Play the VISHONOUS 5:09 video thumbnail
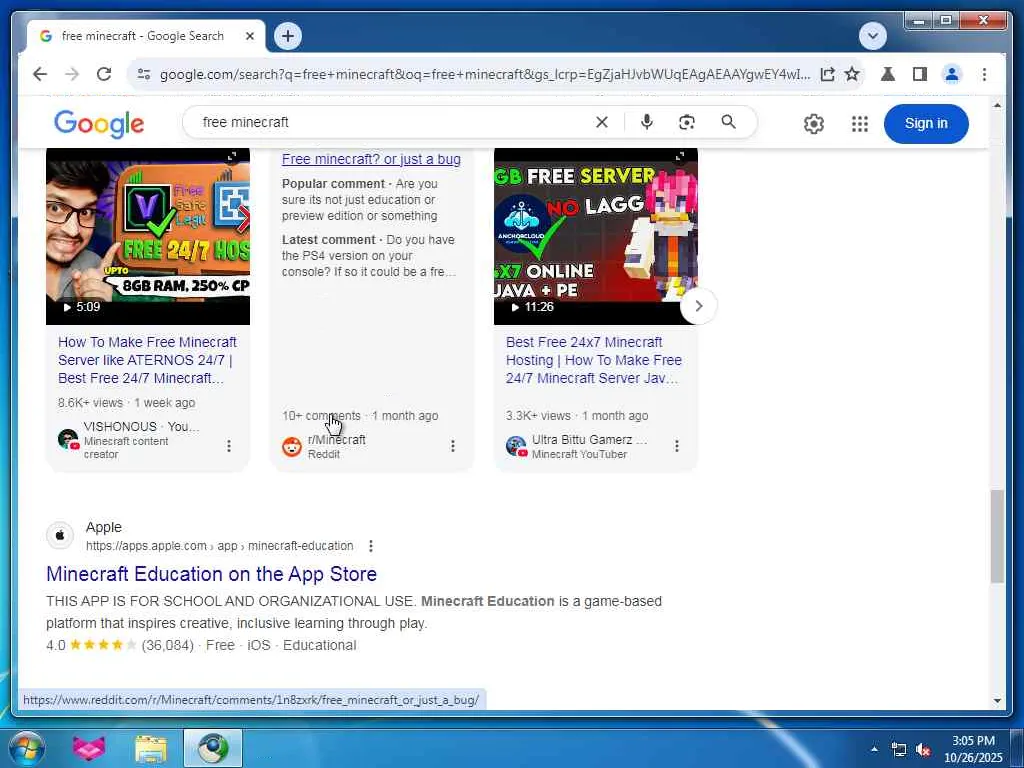This screenshot has height=768, width=1024. click(x=148, y=236)
